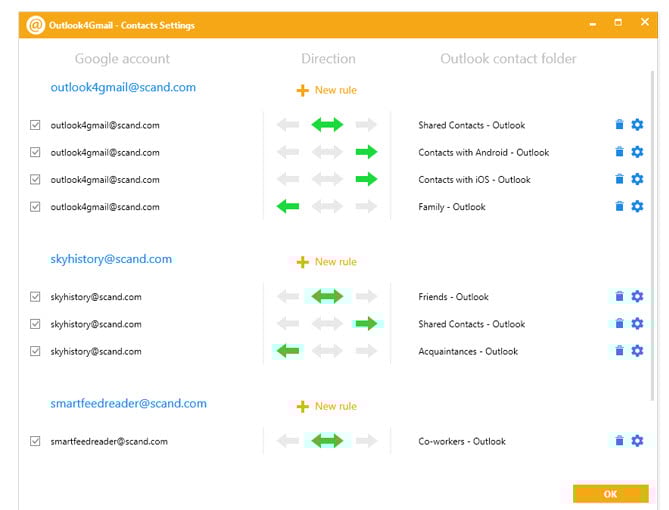
Task: Open settings gear for Contacts with Android rule
Action: (x=637, y=152)
